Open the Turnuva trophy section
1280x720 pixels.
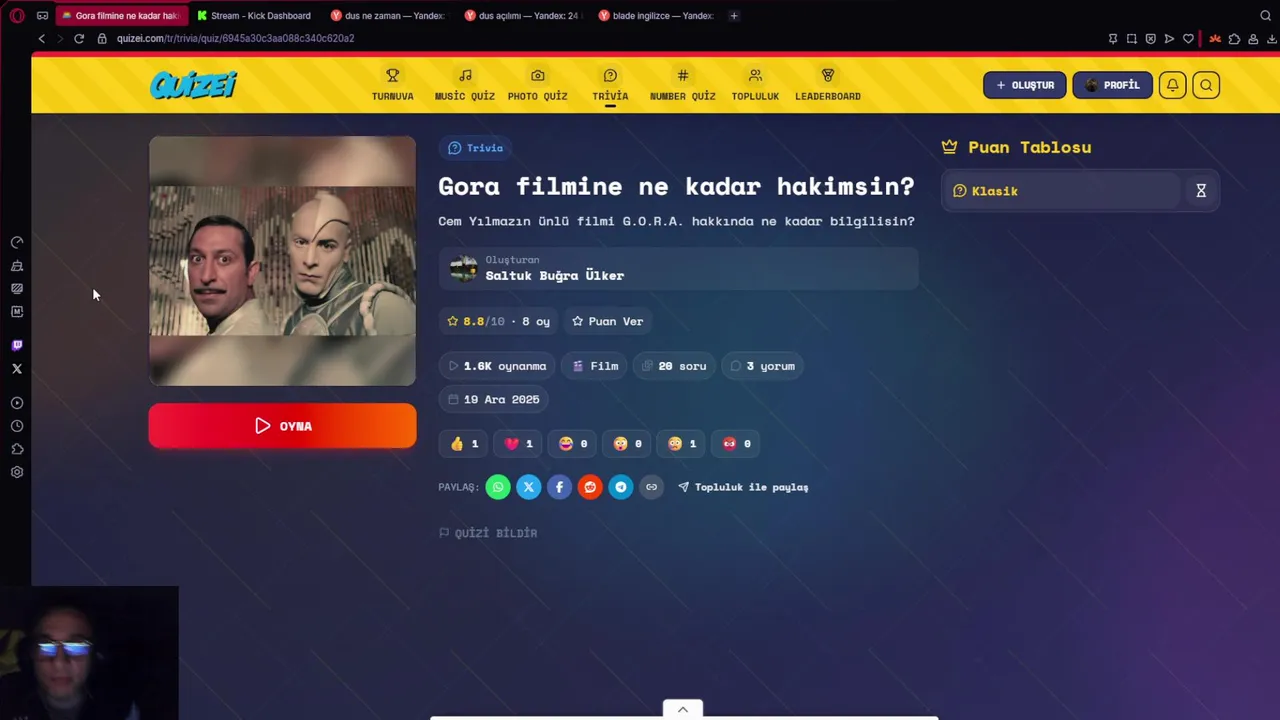[392, 85]
